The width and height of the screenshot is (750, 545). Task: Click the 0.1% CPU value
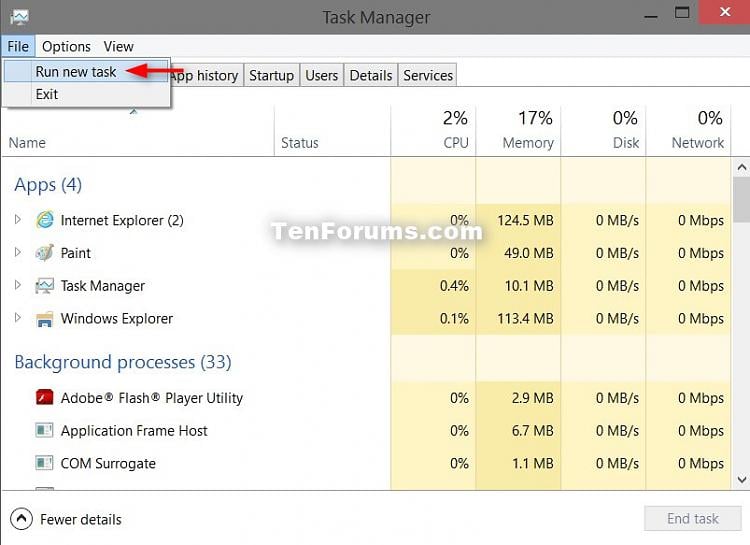click(454, 319)
